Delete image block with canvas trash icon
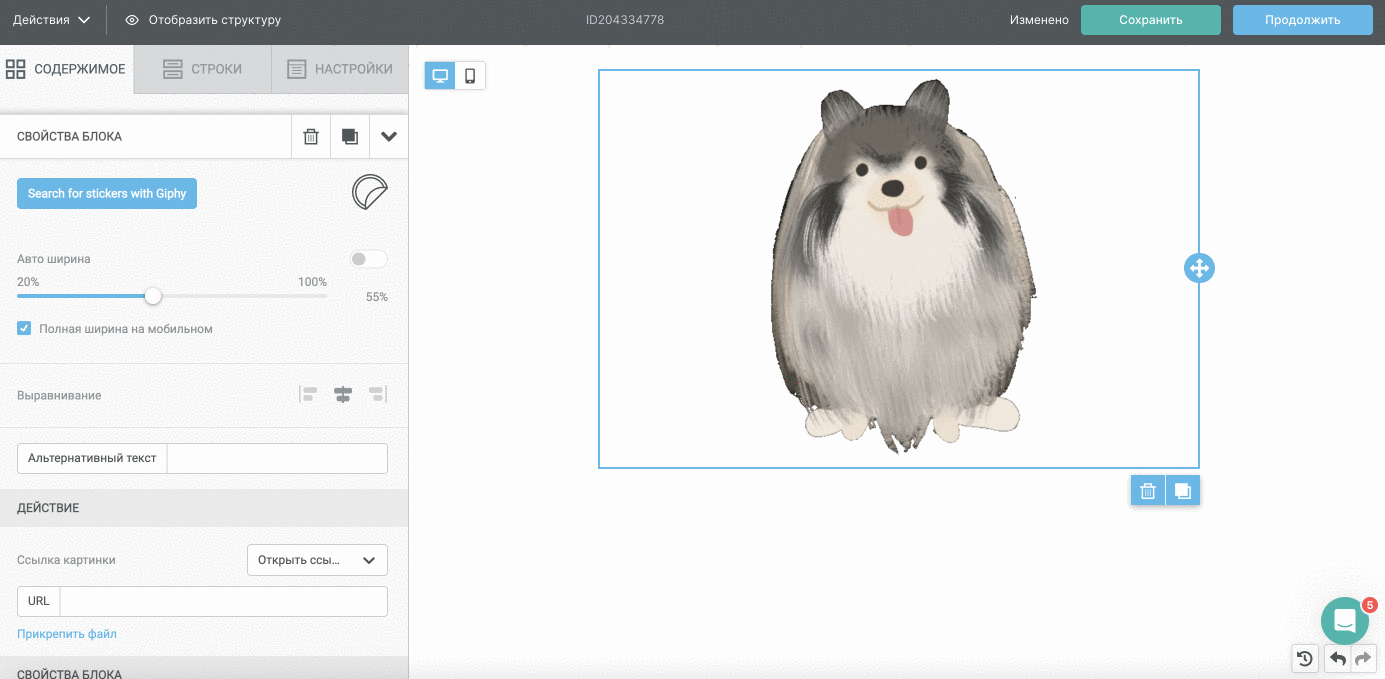This screenshot has height=679, width=1385. pyautogui.click(x=1148, y=490)
